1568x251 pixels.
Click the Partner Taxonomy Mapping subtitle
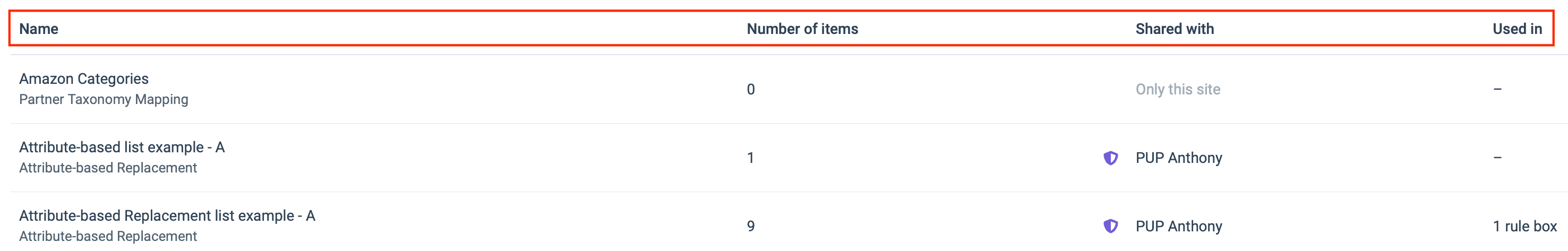tap(104, 99)
